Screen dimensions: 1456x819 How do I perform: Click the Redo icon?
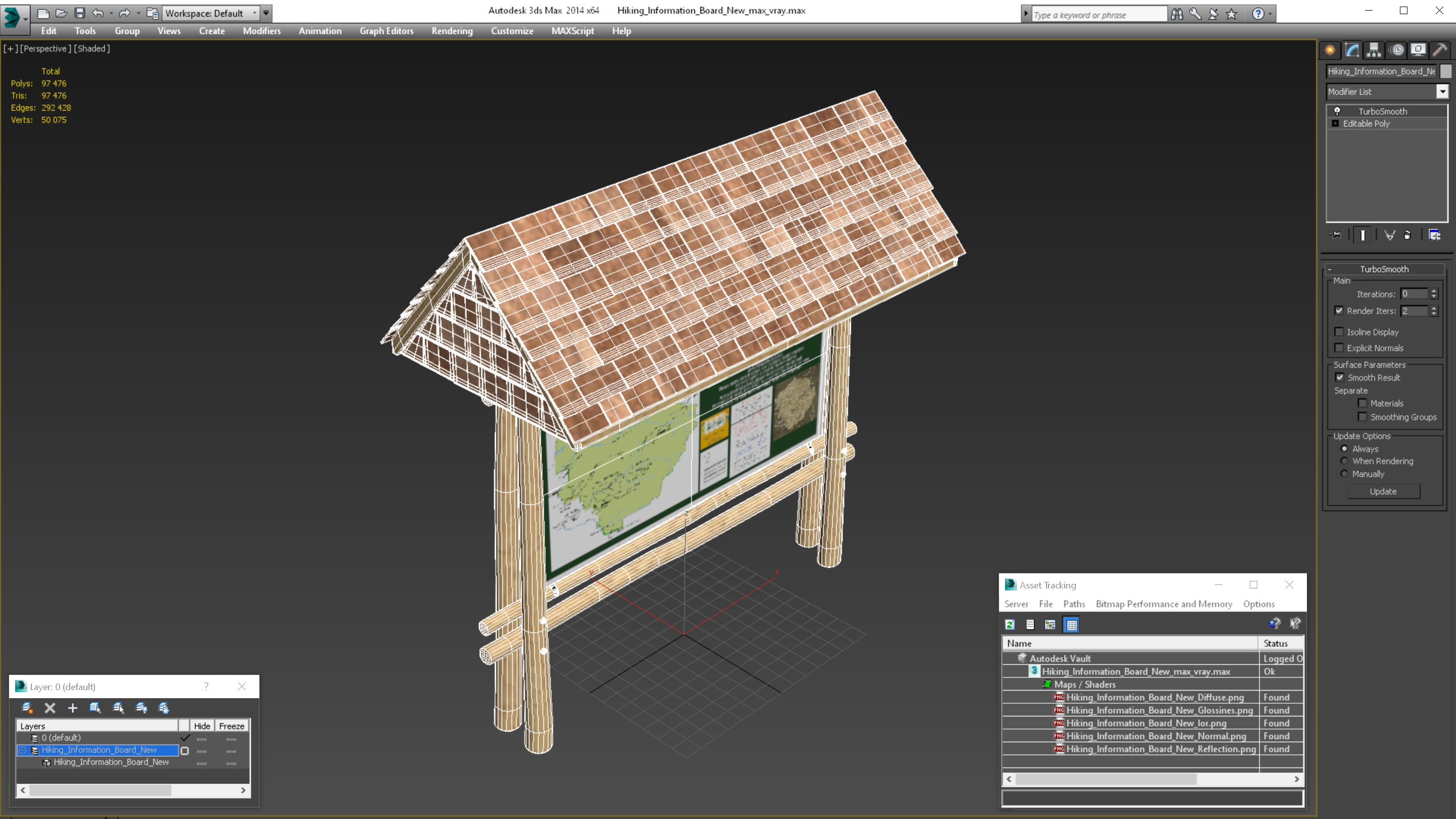pos(125,13)
